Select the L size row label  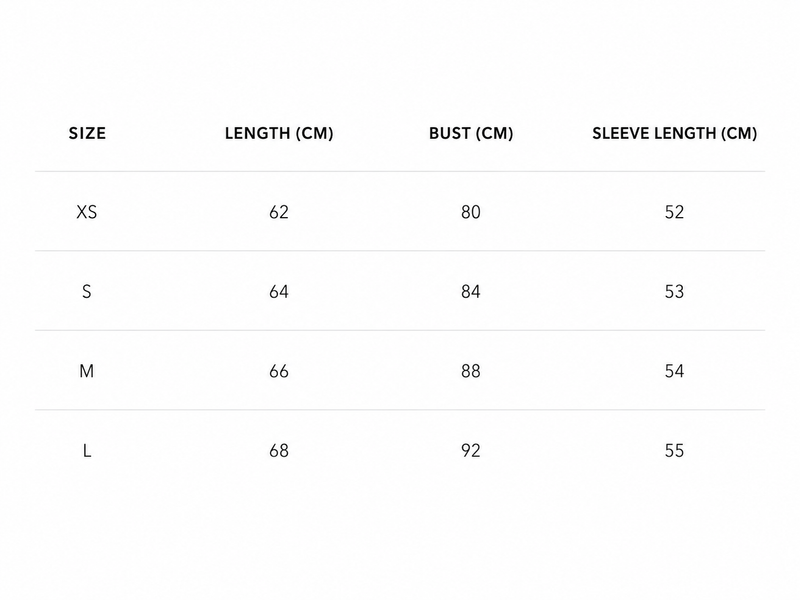[87, 451]
